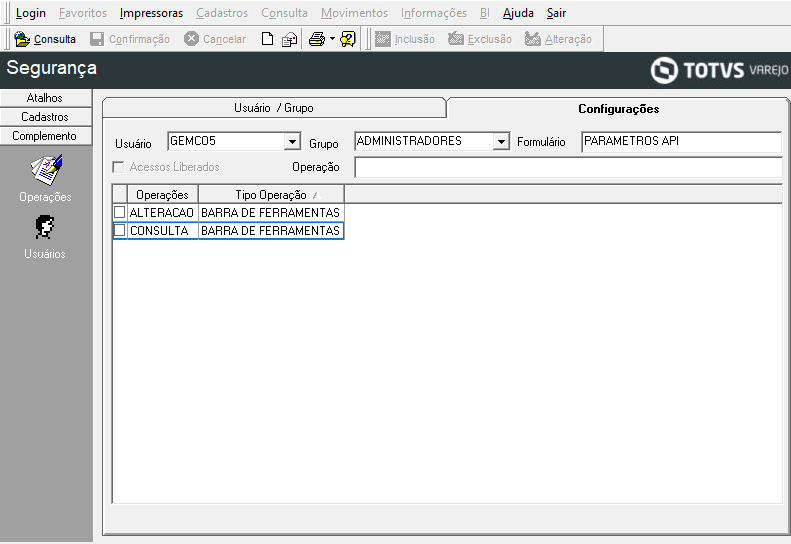Click the Cancelar toolbar button
This screenshot has height=544, width=791.
tap(215, 39)
